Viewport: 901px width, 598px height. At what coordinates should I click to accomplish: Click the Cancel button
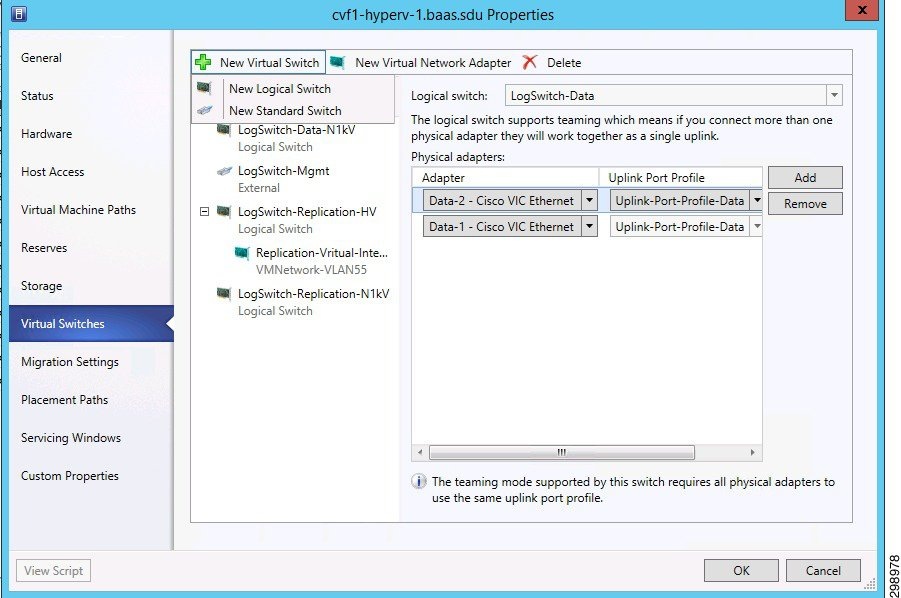(x=823, y=570)
